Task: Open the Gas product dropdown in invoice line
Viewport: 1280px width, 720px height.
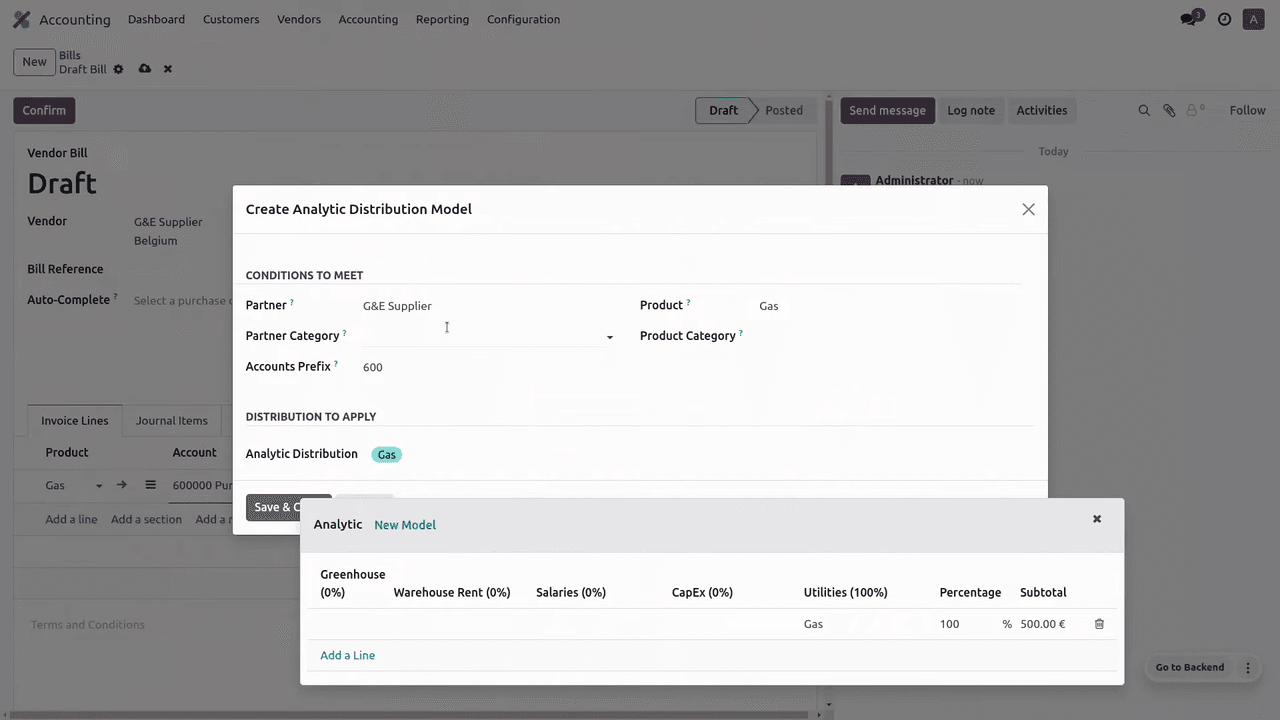Action: coord(98,486)
